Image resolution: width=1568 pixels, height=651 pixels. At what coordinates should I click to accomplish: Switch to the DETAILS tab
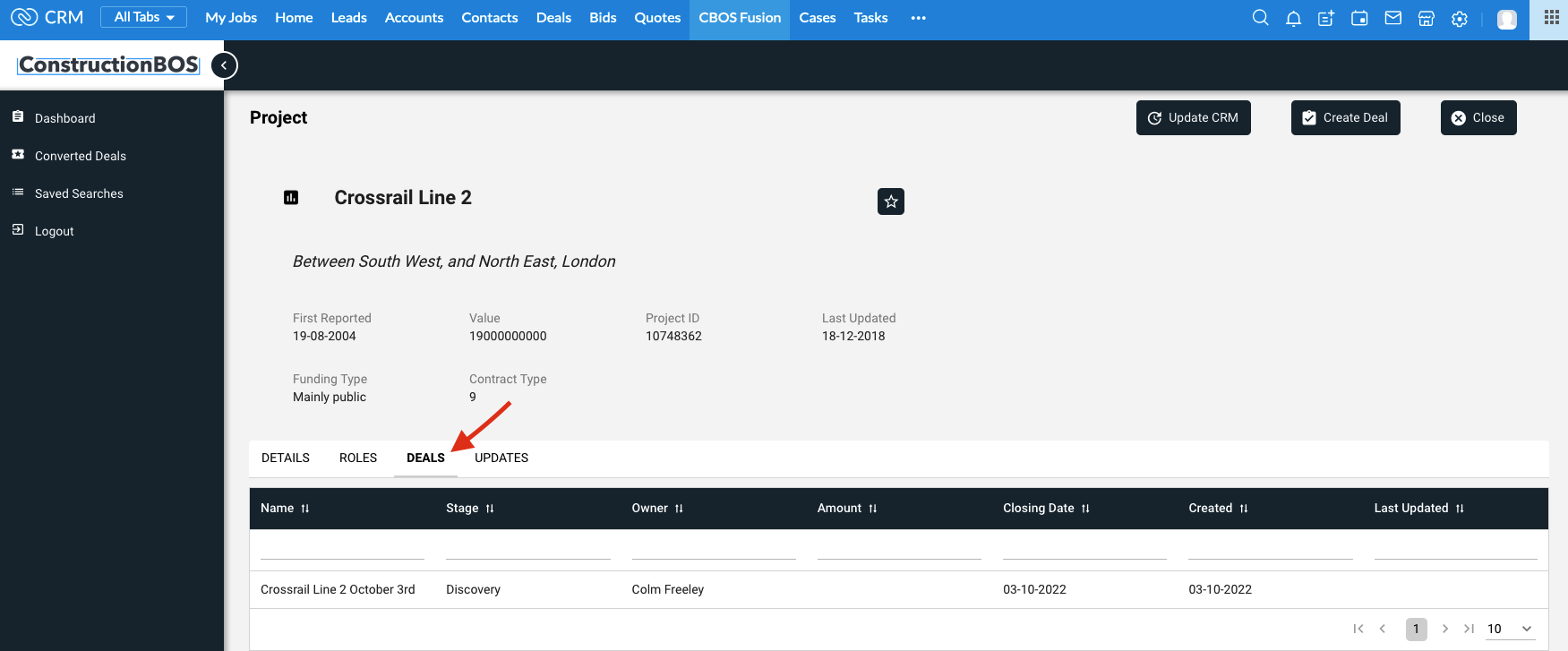286,458
